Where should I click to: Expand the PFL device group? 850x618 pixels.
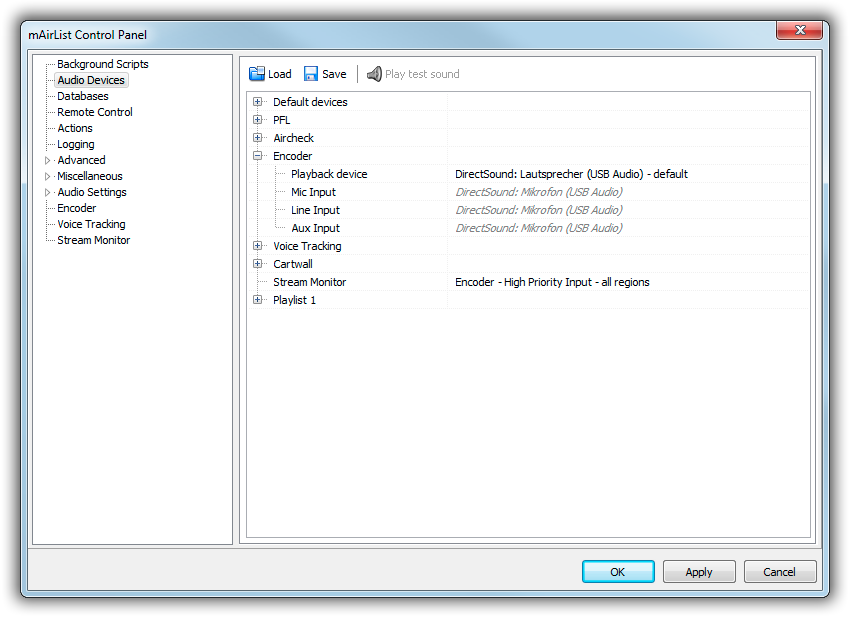pos(258,120)
